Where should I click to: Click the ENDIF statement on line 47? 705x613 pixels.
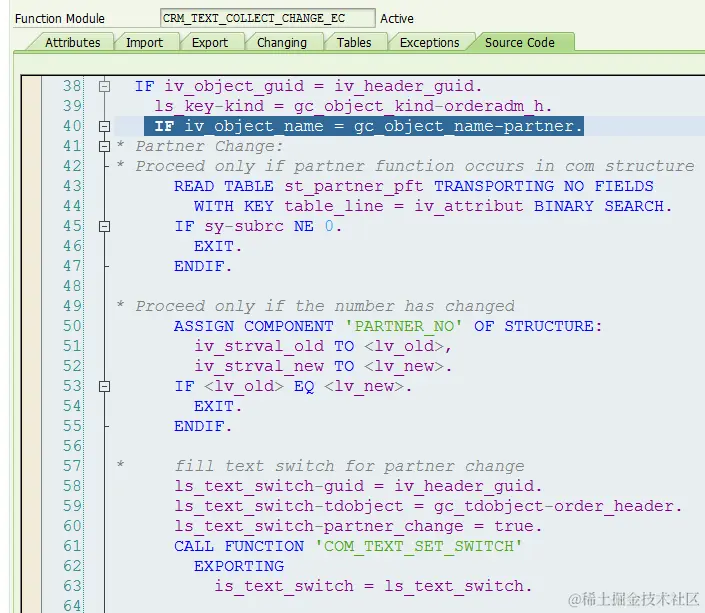click(x=203, y=266)
